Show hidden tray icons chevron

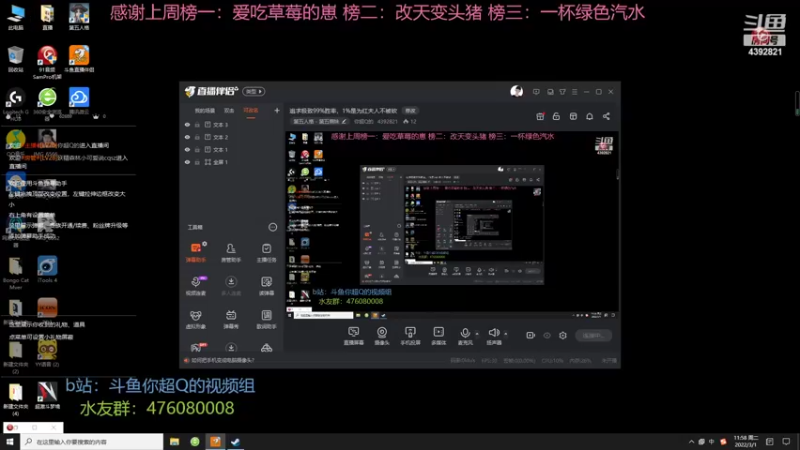[x=691, y=442]
